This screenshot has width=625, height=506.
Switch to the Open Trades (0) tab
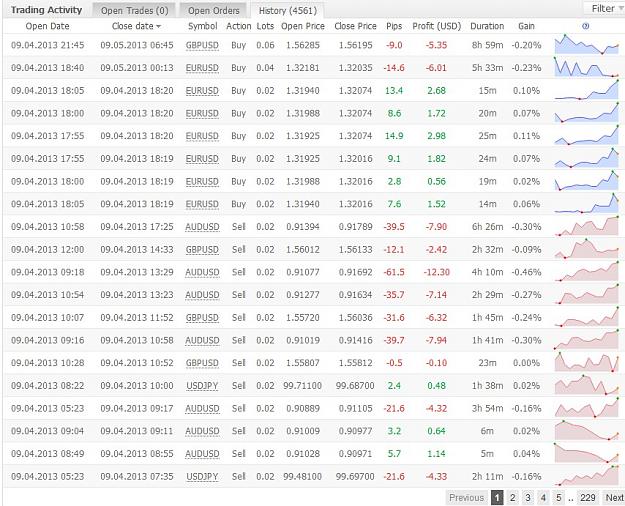(x=134, y=10)
